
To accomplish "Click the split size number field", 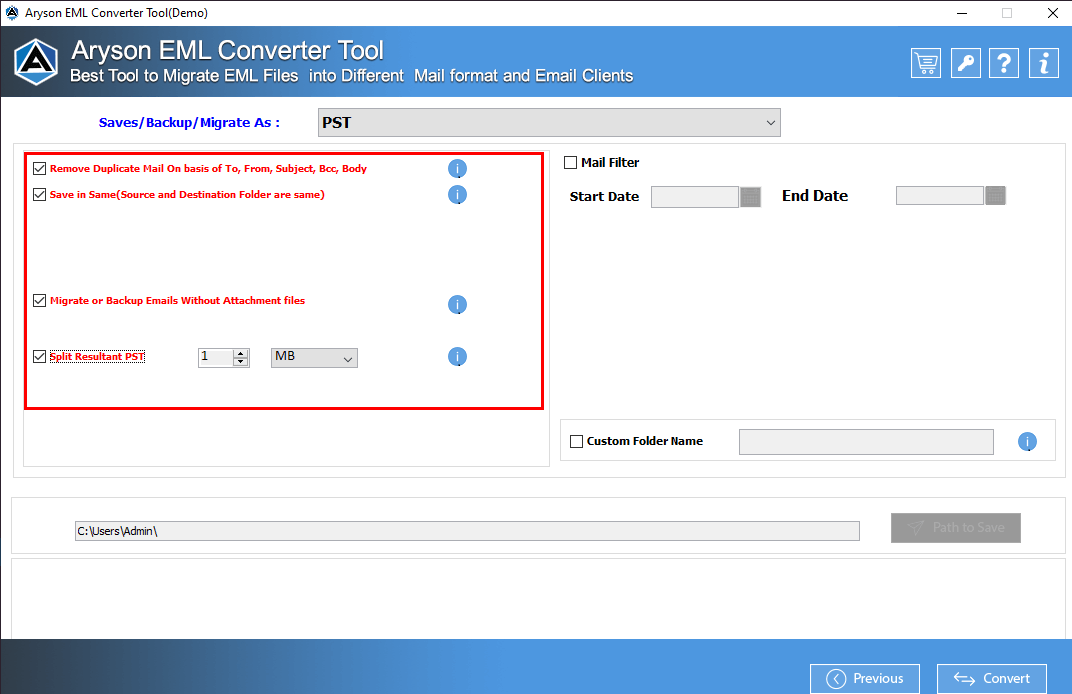I will click(x=215, y=358).
